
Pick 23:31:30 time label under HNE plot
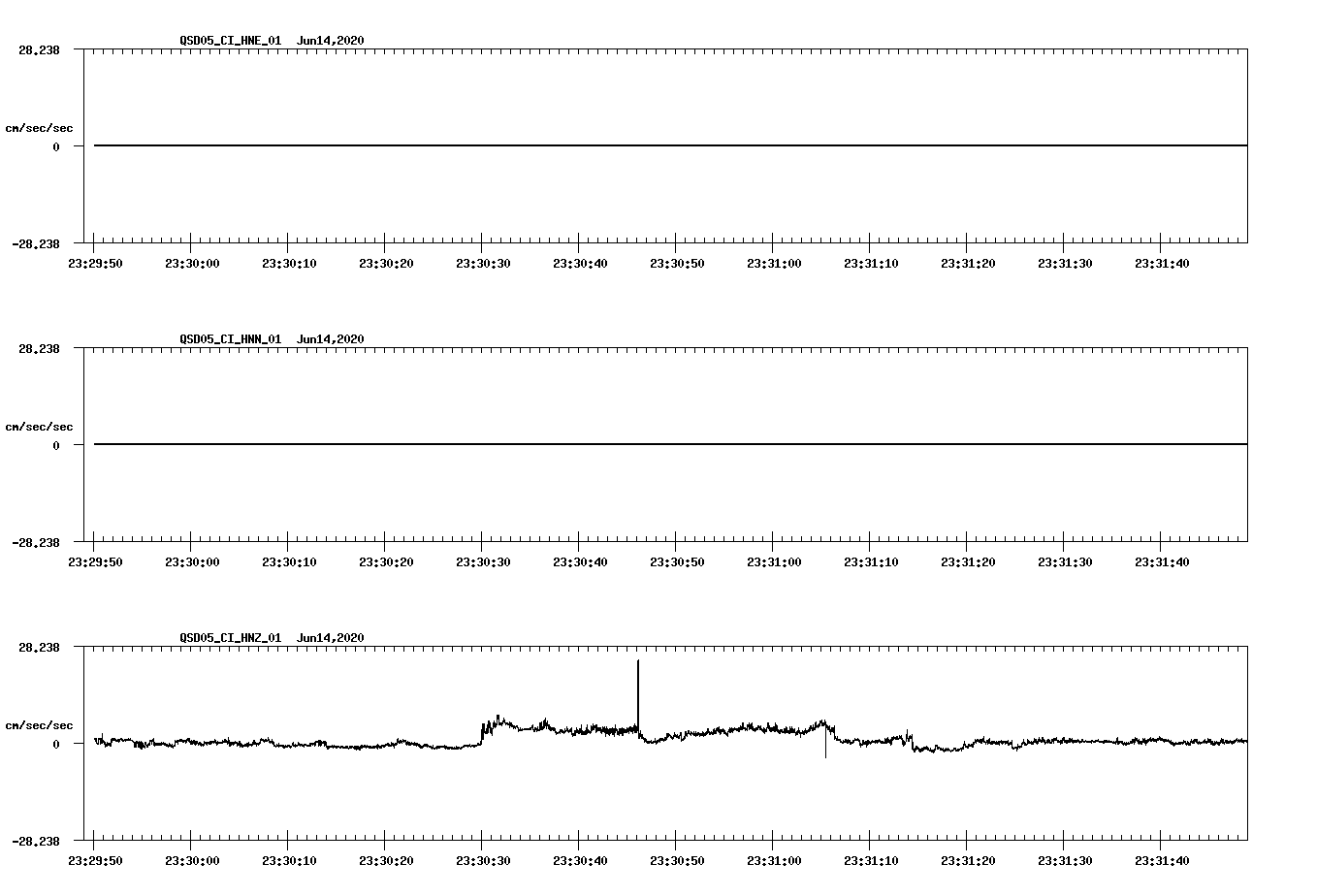click(x=1065, y=264)
